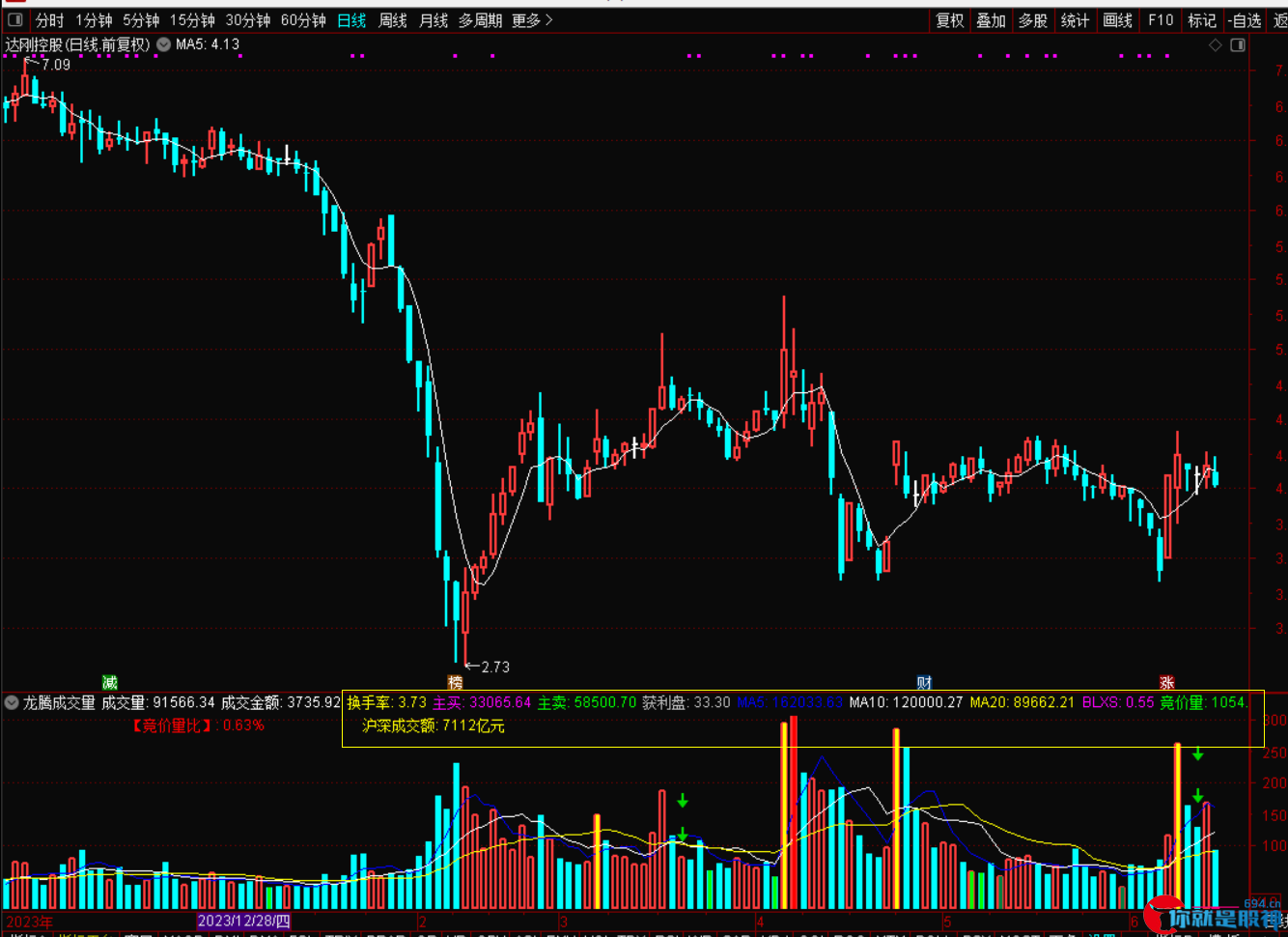Click the diamond icon above the chart
The height and width of the screenshot is (937, 1288).
click(1216, 45)
